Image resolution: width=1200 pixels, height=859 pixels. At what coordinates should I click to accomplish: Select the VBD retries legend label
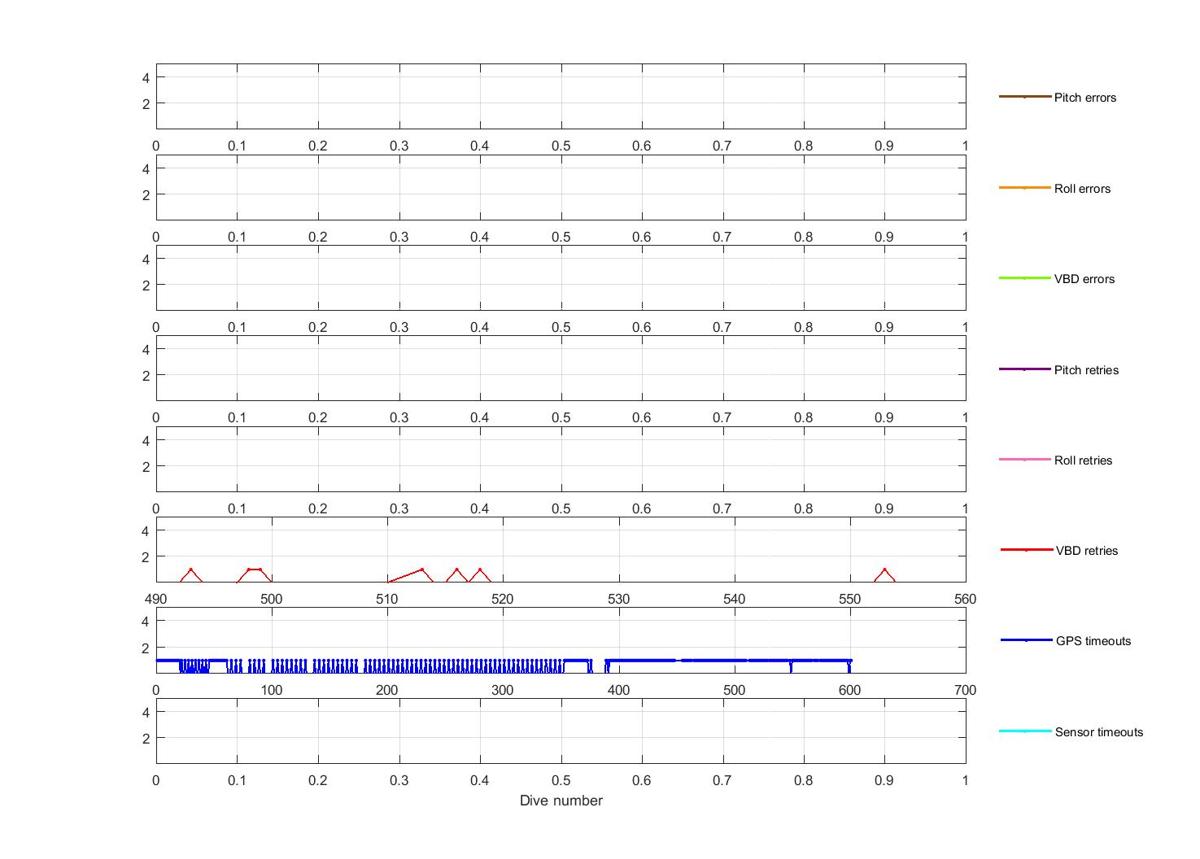point(1087,551)
